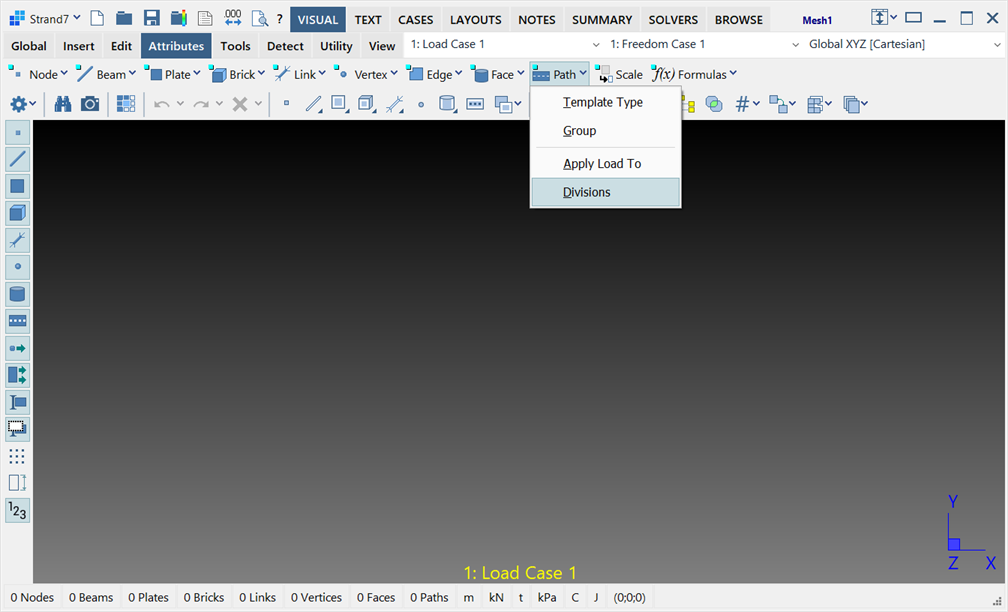Click the camera snapshot icon
Viewport: 1008px width, 612px height.
[90, 104]
